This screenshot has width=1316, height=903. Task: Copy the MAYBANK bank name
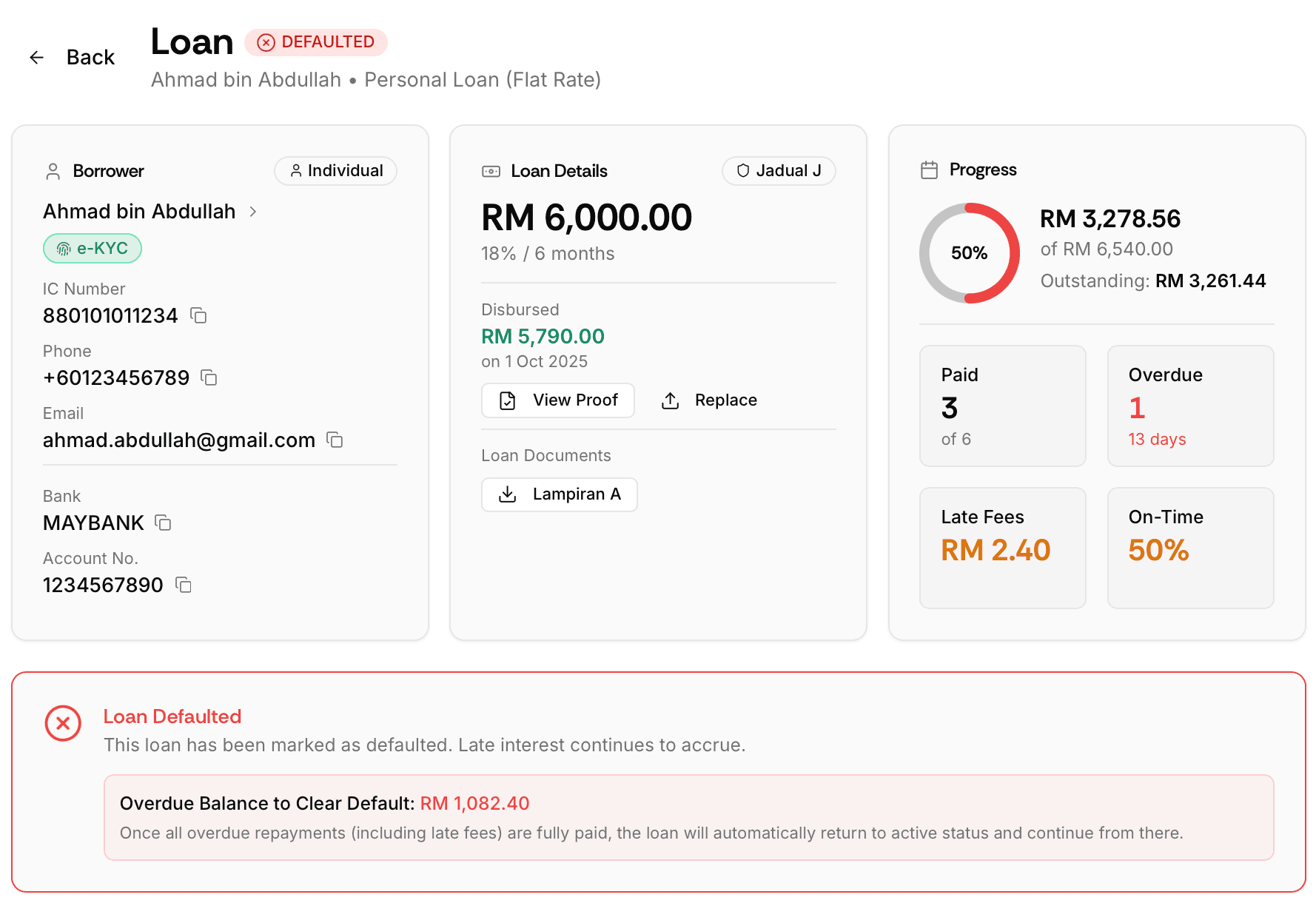[163, 523]
